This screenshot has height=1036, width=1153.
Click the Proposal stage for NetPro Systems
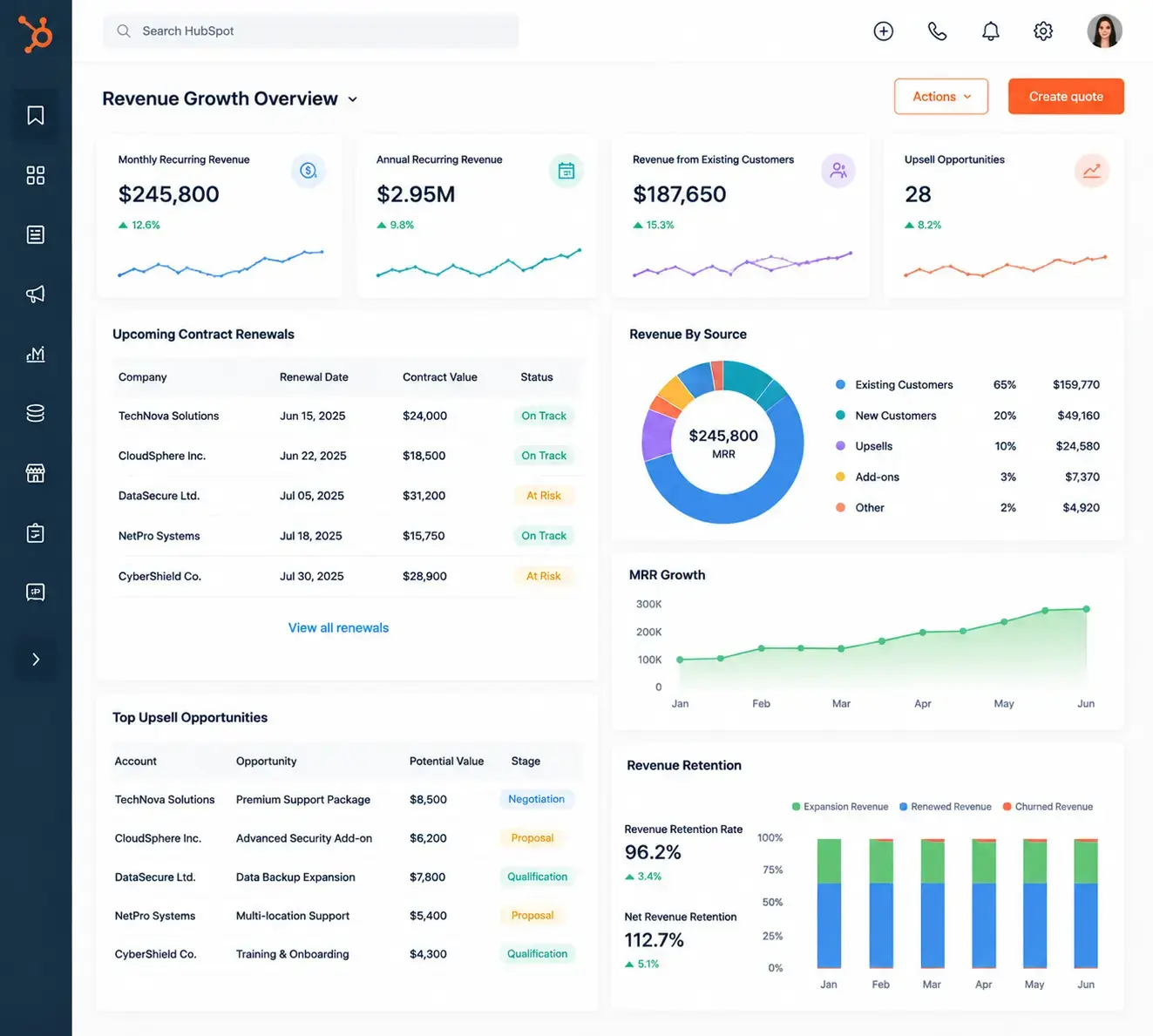point(532,916)
